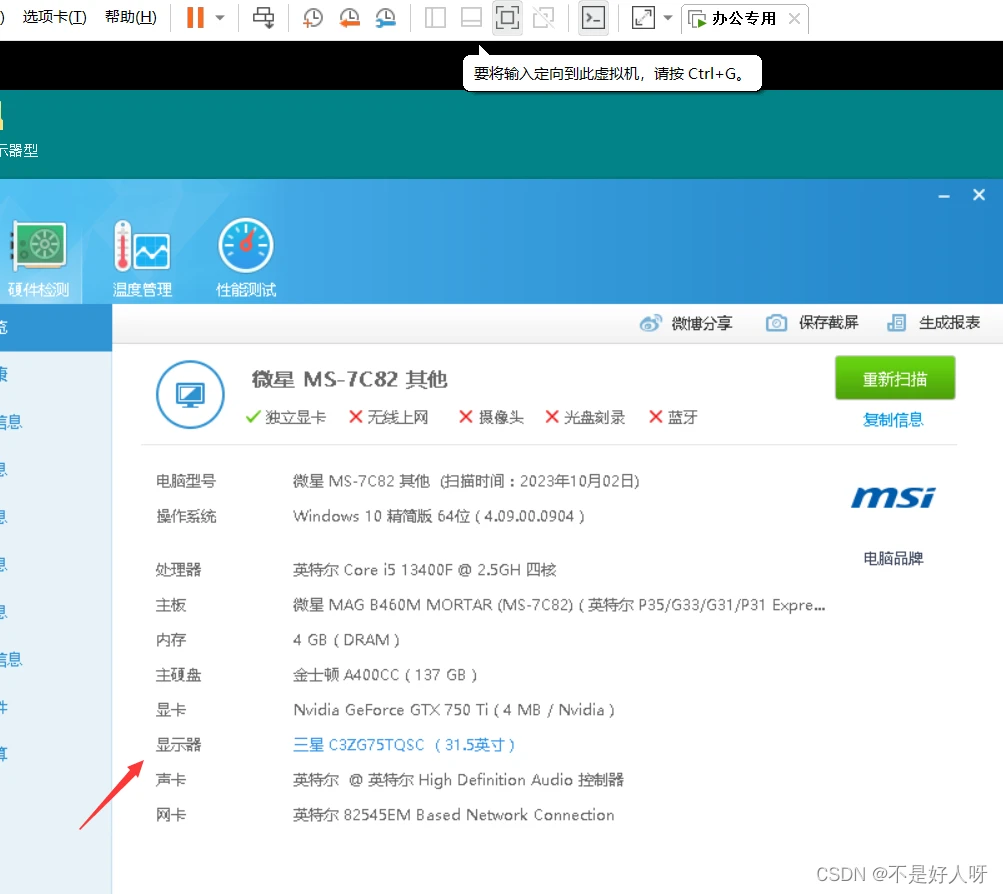Image resolution: width=1003 pixels, height=894 pixels.
Task: Open the 温度管理 temperature management tab
Action: click(142, 260)
